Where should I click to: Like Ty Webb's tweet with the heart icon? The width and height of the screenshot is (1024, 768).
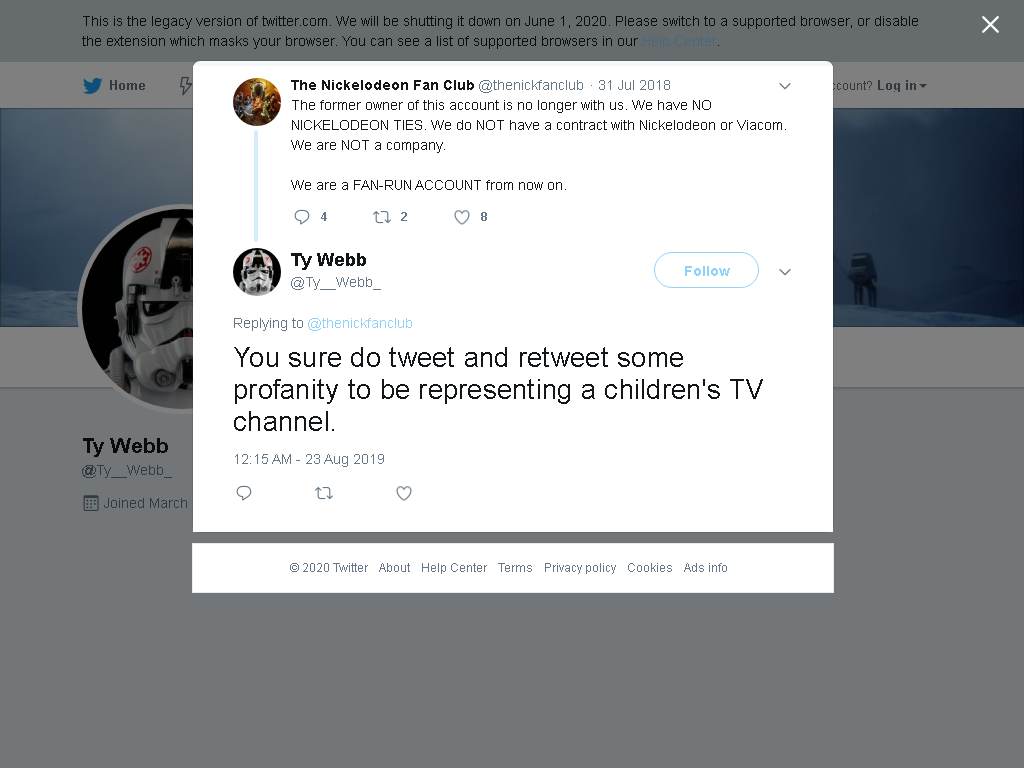[404, 493]
